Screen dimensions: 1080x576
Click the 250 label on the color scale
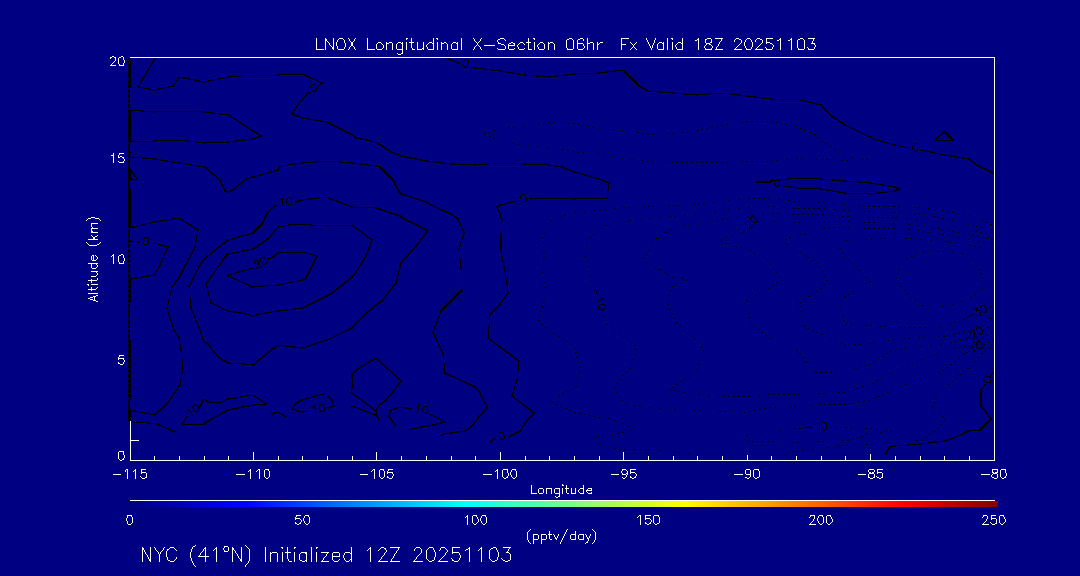coord(993,520)
